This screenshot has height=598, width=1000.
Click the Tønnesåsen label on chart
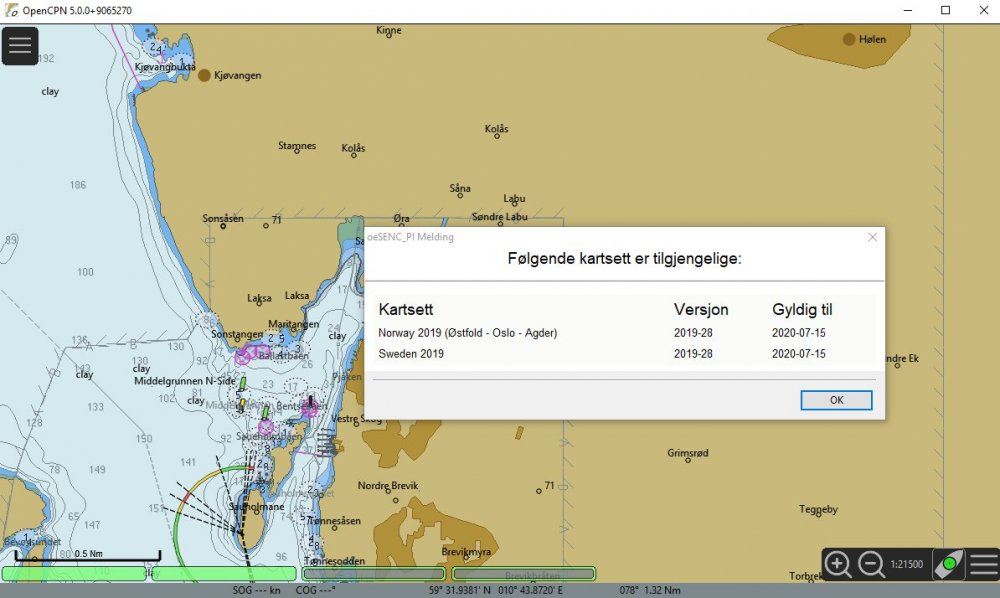tap(334, 521)
